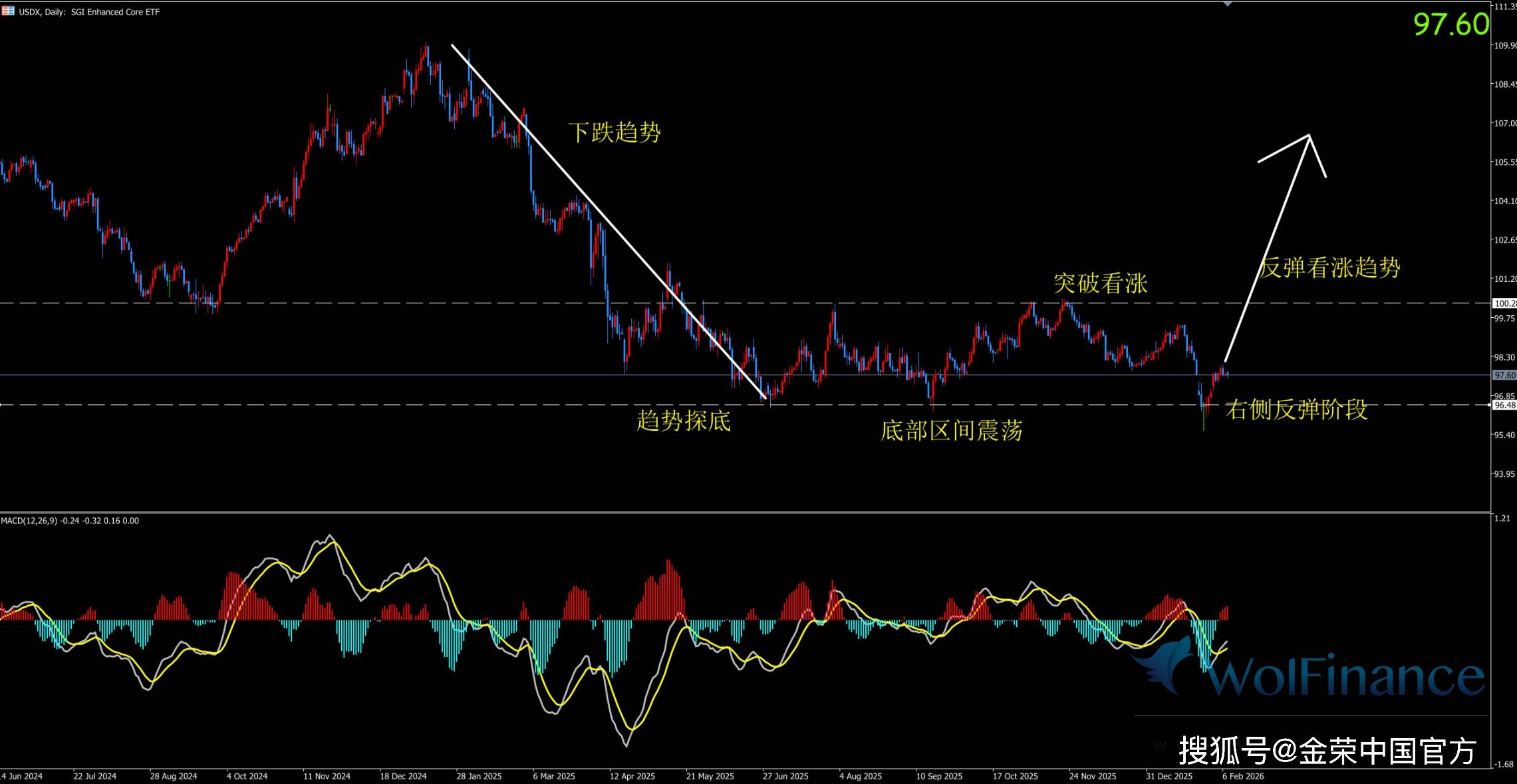Click the 96.48 price level tag
The width and height of the screenshot is (1517, 784).
[x=1504, y=405]
